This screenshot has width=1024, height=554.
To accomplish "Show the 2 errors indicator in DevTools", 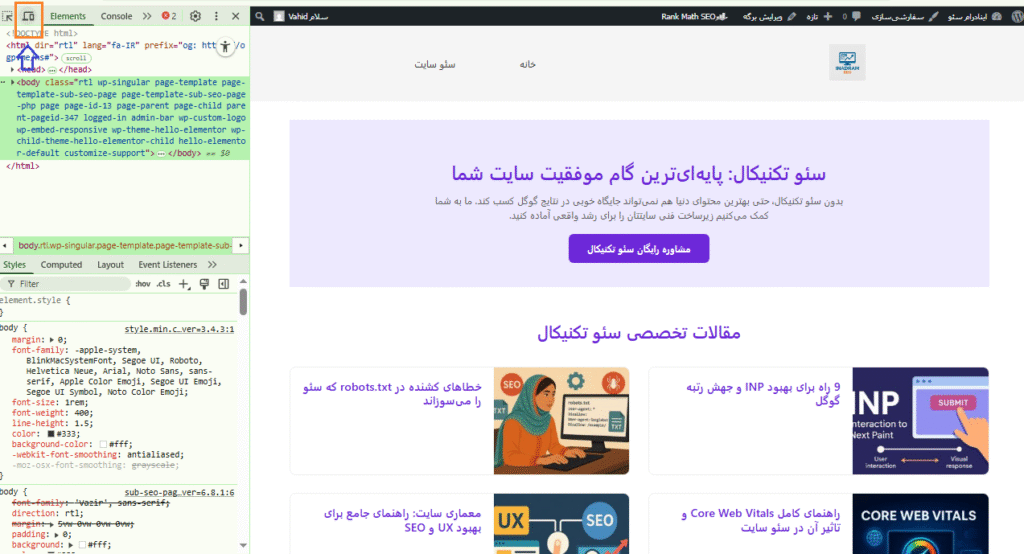I will (169, 16).
